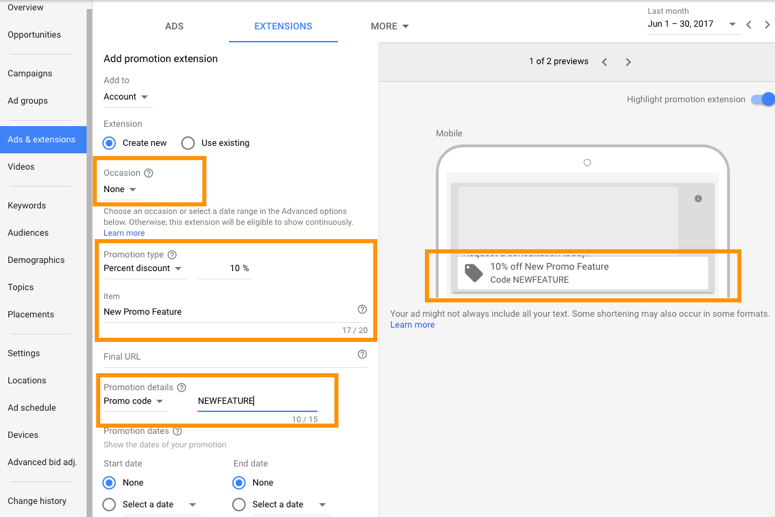Open the Promo code details dropdown
This screenshot has height=517, width=775.
coord(133,401)
